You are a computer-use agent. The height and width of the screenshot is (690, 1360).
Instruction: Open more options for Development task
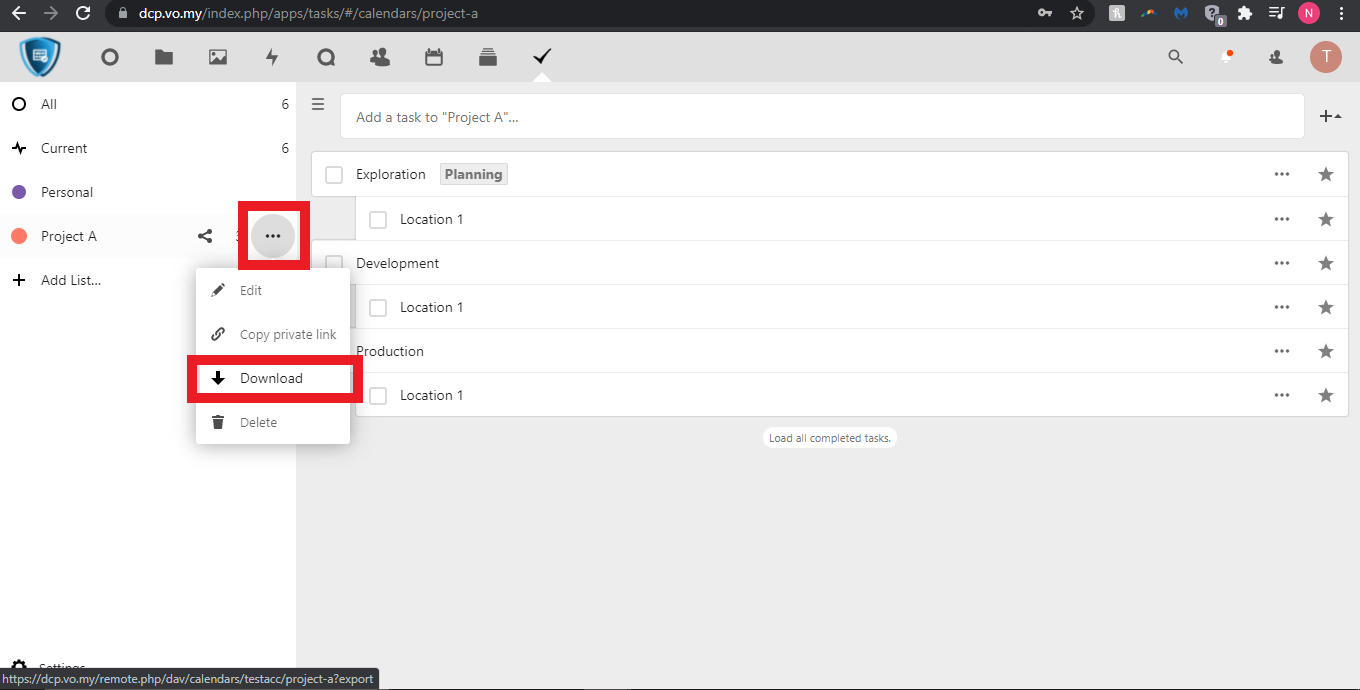click(1282, 263)
